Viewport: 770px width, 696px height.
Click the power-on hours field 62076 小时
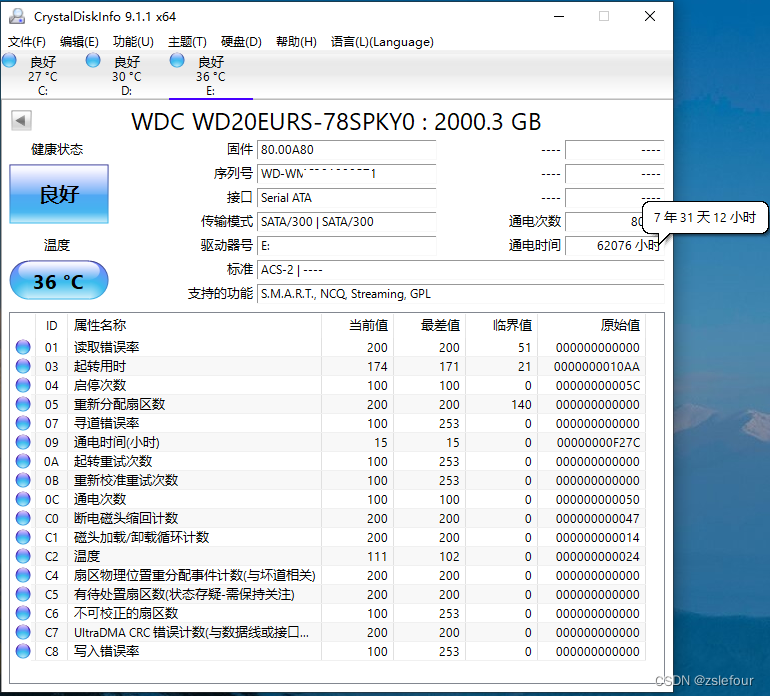tap(614, 246)
